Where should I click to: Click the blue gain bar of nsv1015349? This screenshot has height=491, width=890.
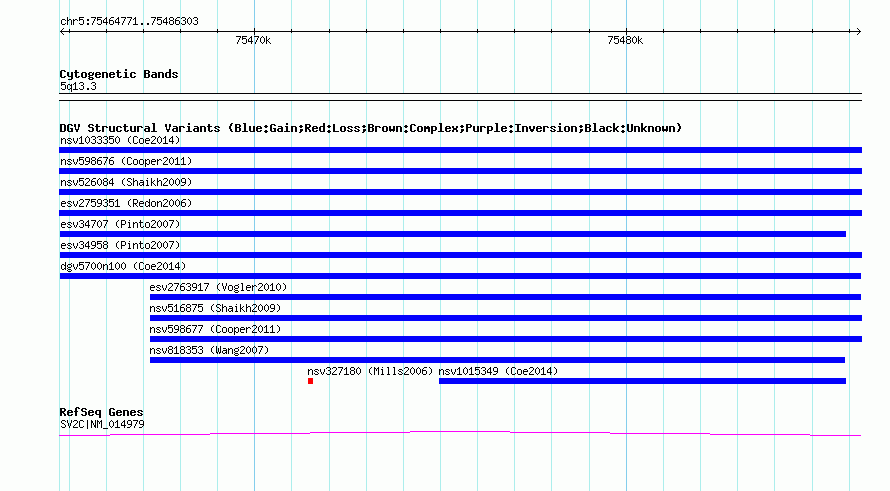click(642, 381)
